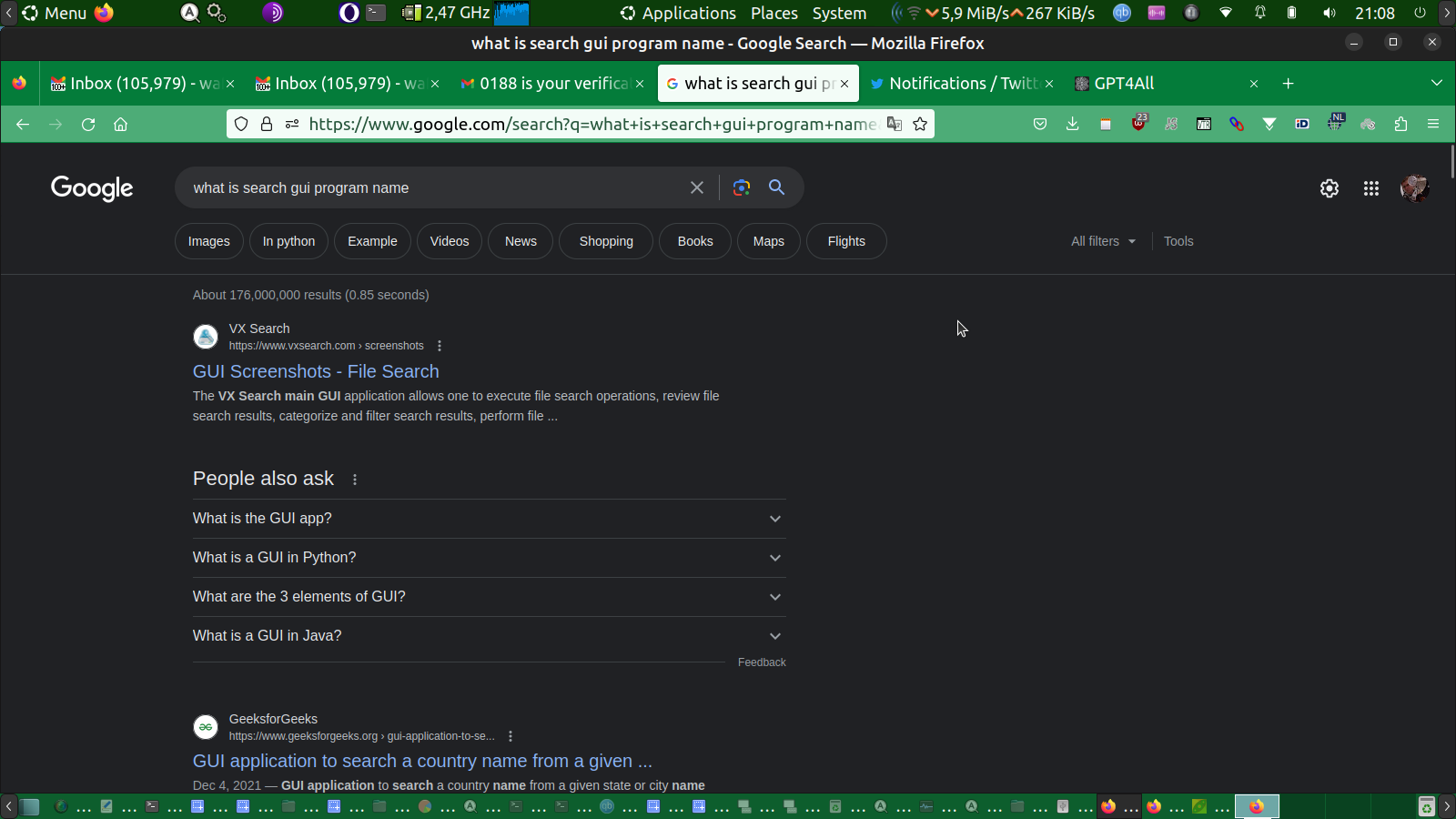Open the Firefox hamburger application menu
The height and width of the screenshot is (819, 1456).
point(1433,124)
